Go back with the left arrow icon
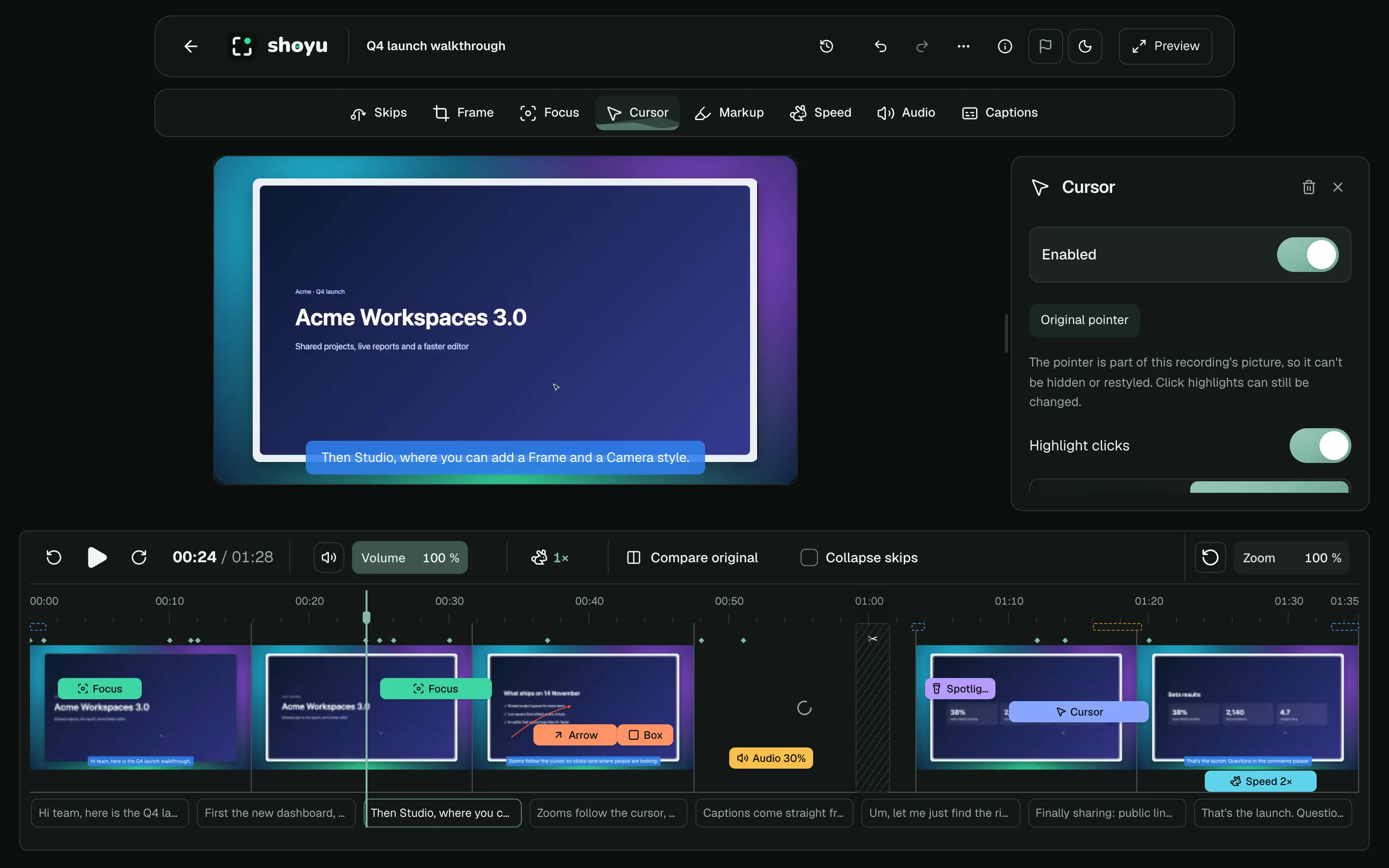 [x=191, y=46]
